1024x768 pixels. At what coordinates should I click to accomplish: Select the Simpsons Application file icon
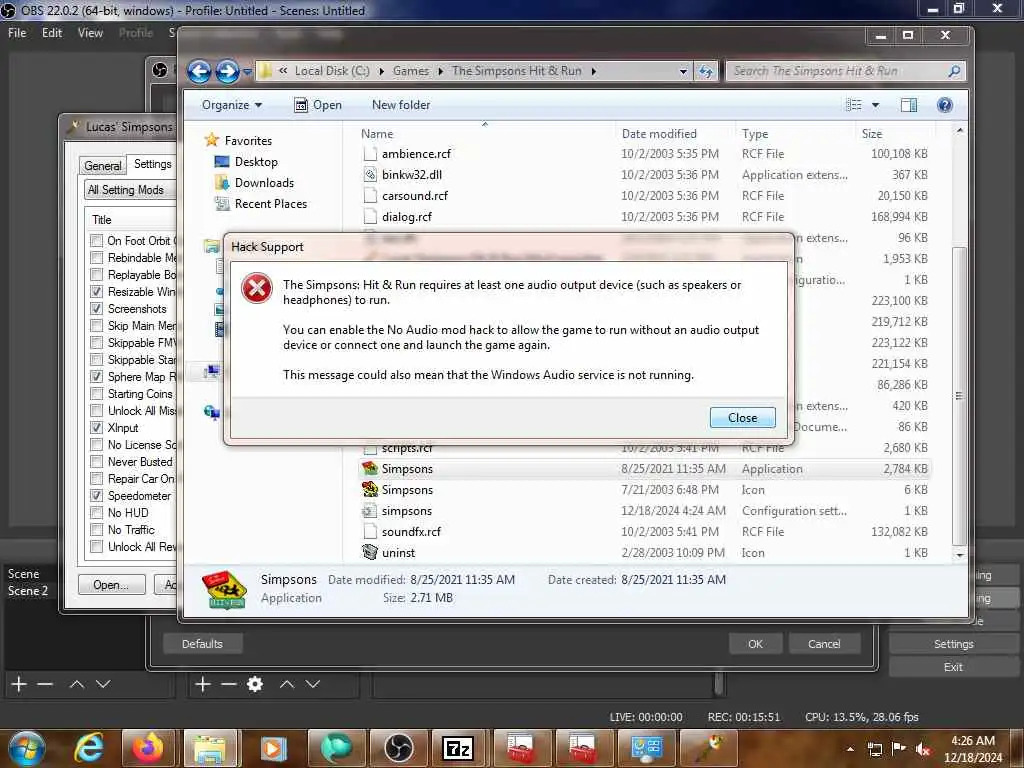pyautogui.click(x=370, y=468)
